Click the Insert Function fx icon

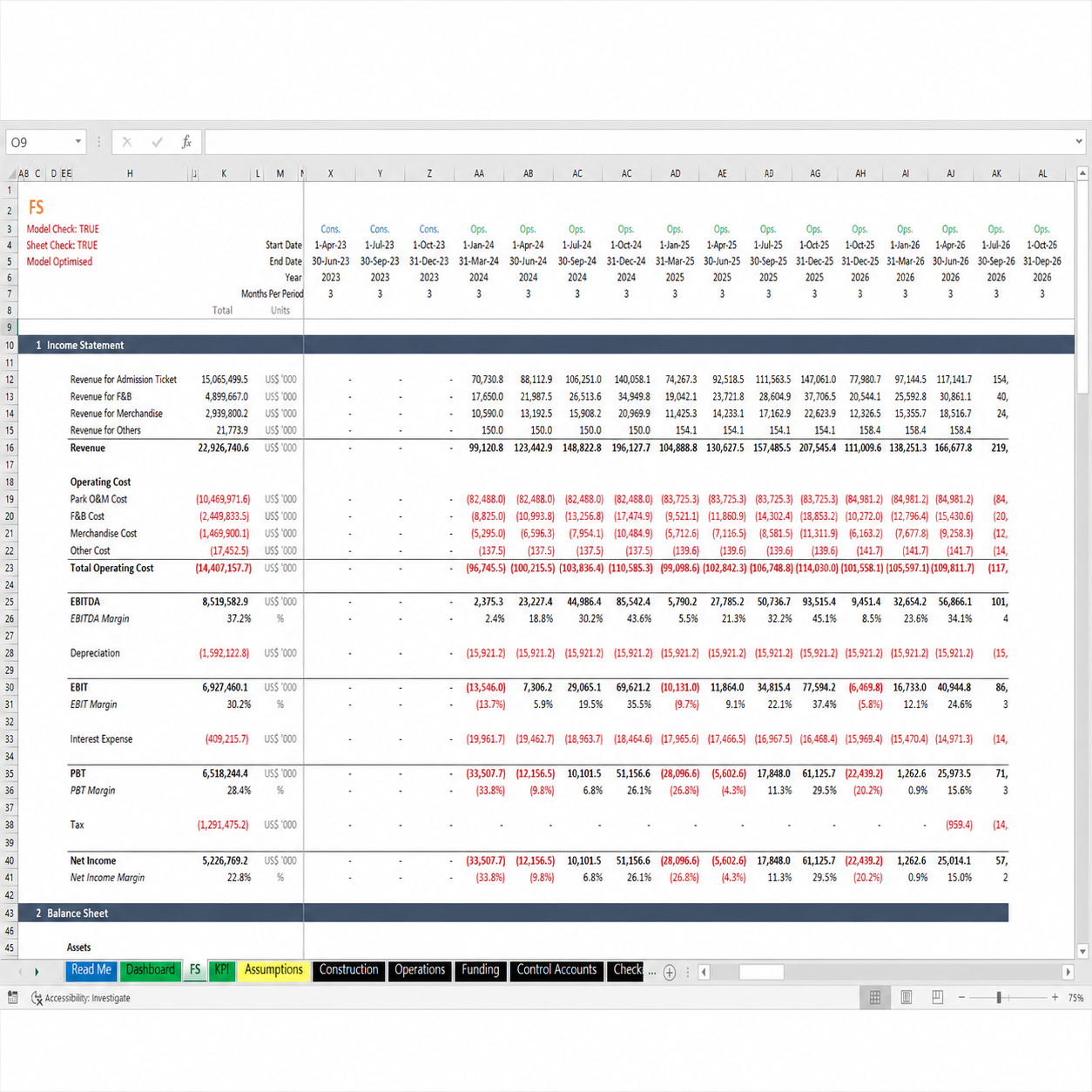point(186,142)
